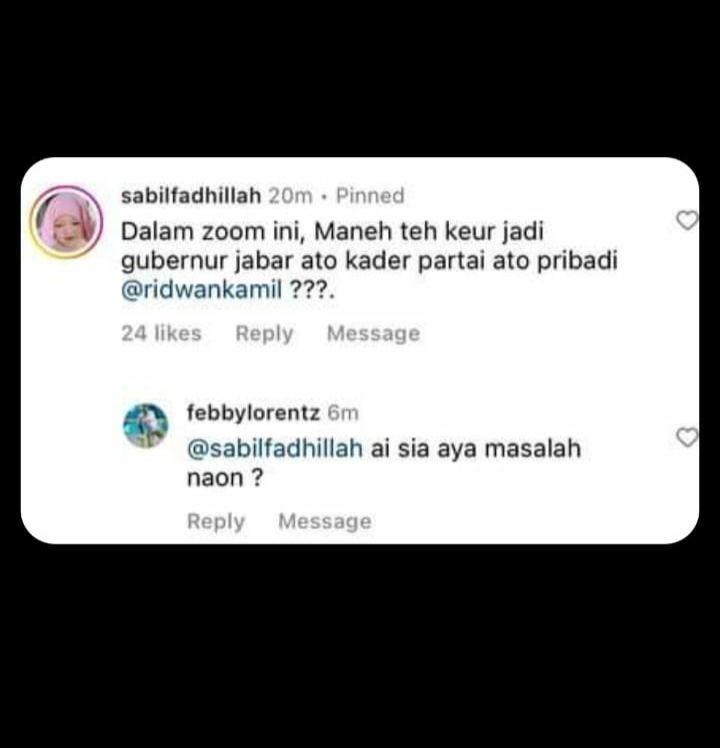Select the comment text starting "Dalam zoom ini"
The width and height of the screenshot is (720, 748).
point(369,260)
